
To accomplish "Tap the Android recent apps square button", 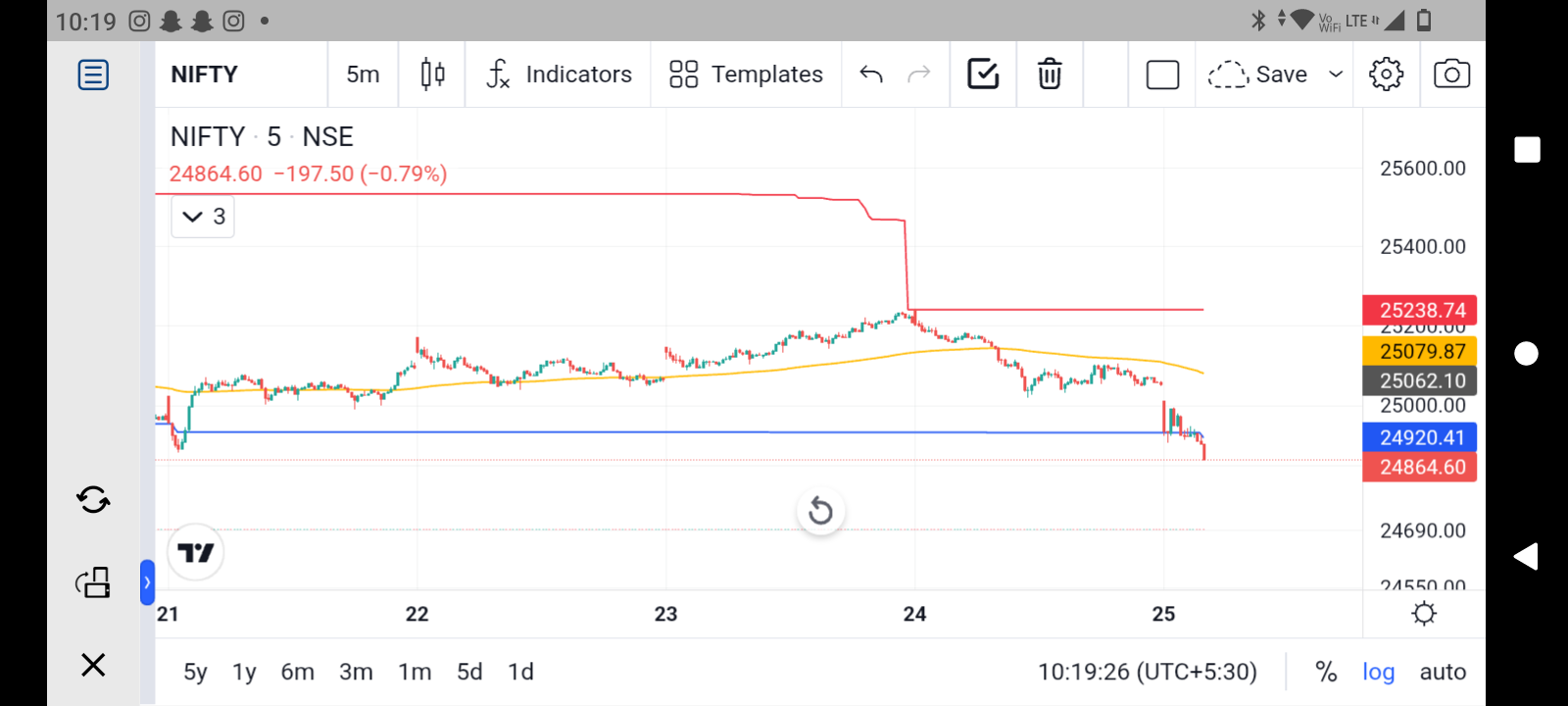I will 1527,149.
